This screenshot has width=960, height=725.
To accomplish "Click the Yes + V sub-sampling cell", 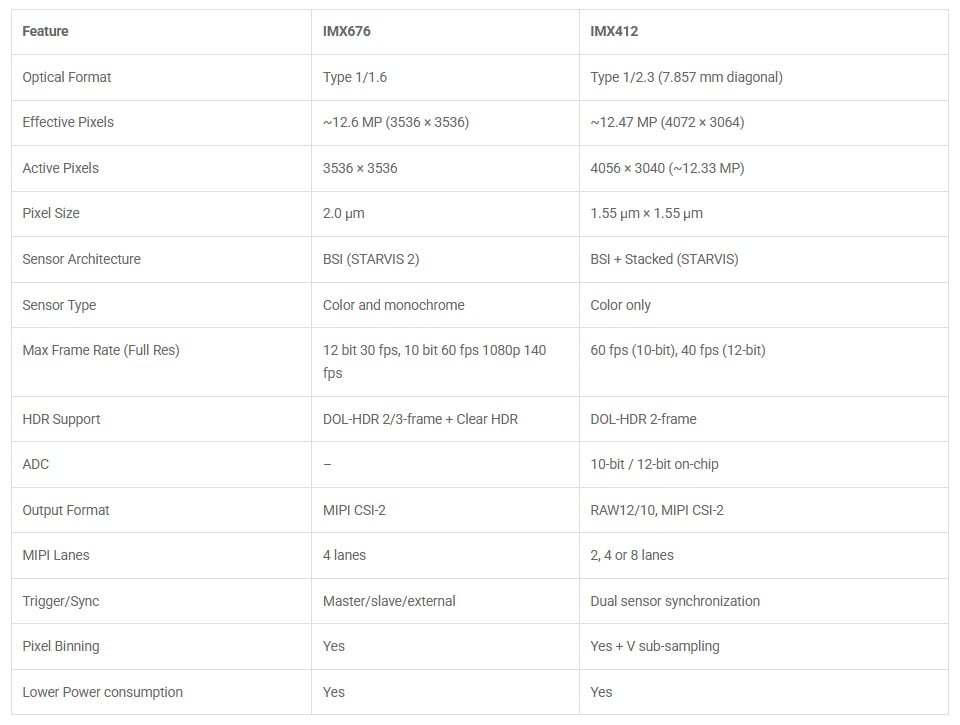I will 655,646.
